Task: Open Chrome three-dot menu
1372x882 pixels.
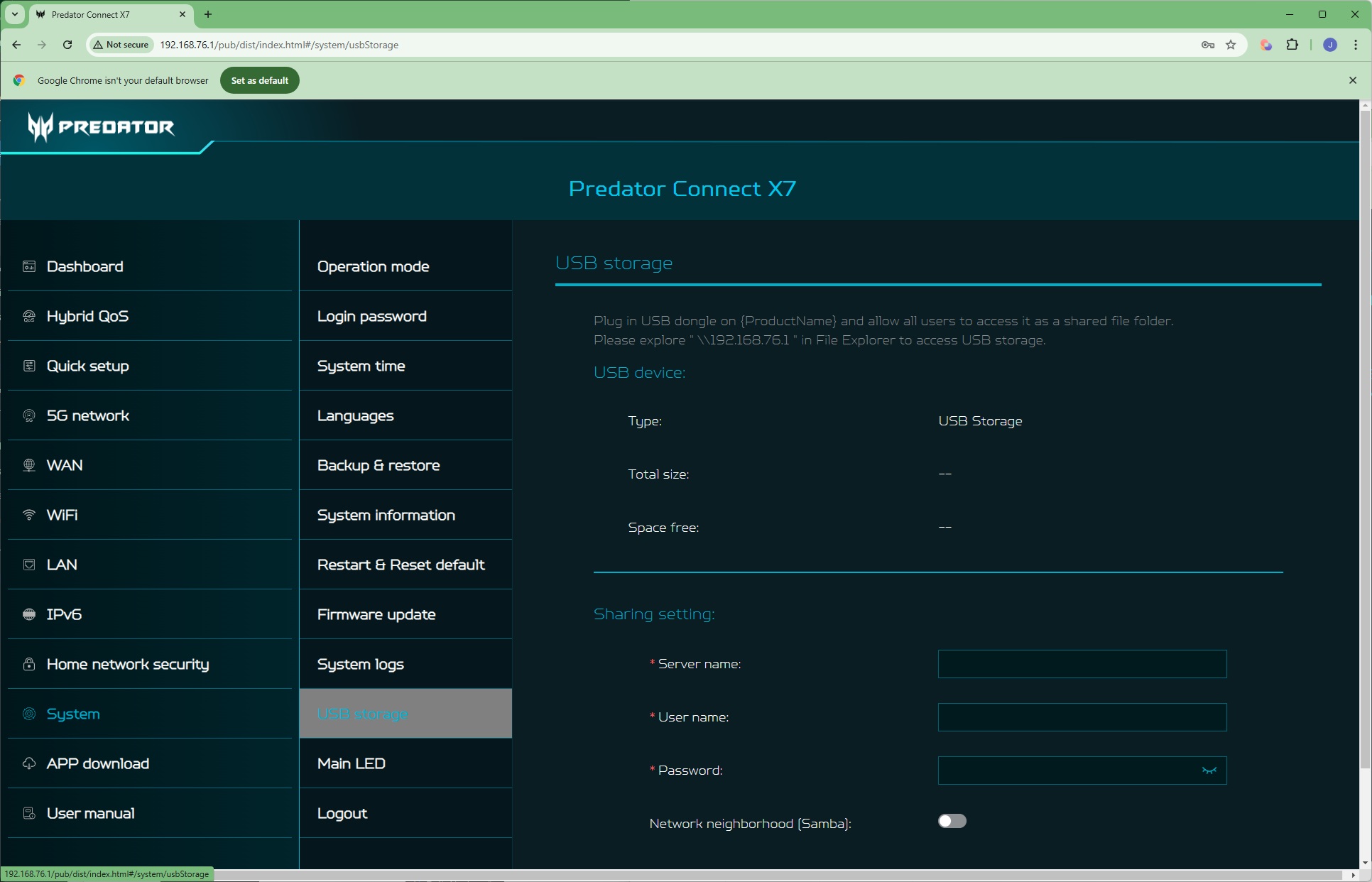Action: [x=1355, y=45]
